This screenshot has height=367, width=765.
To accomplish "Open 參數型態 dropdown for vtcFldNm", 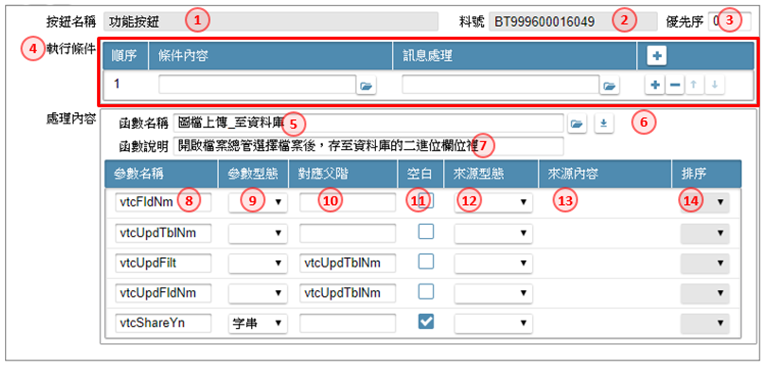I will pos(257,202).
